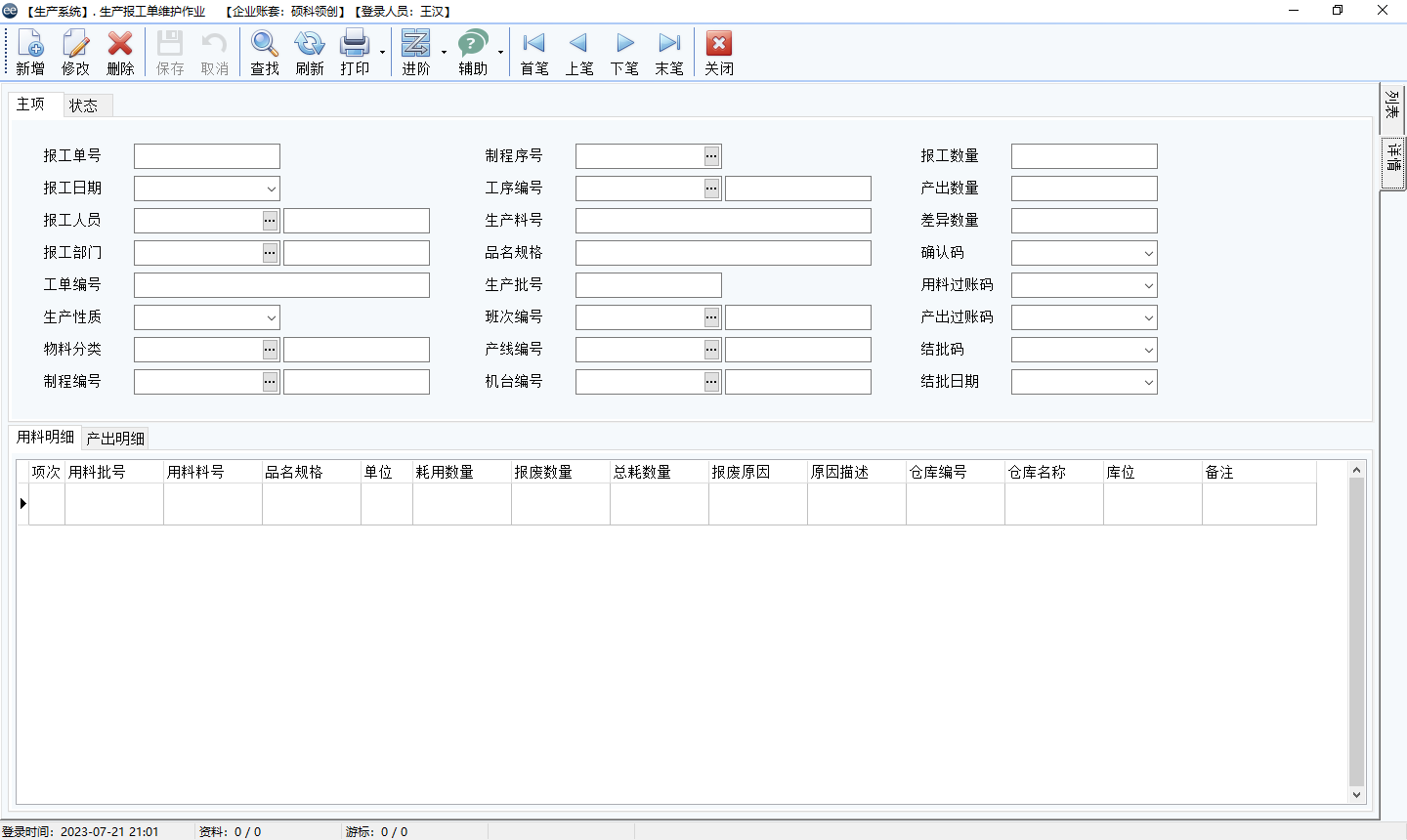Expand the 辅助 dropdown arrow
1407x840 pixels.
pyautogui.click(x=500, y=53)
